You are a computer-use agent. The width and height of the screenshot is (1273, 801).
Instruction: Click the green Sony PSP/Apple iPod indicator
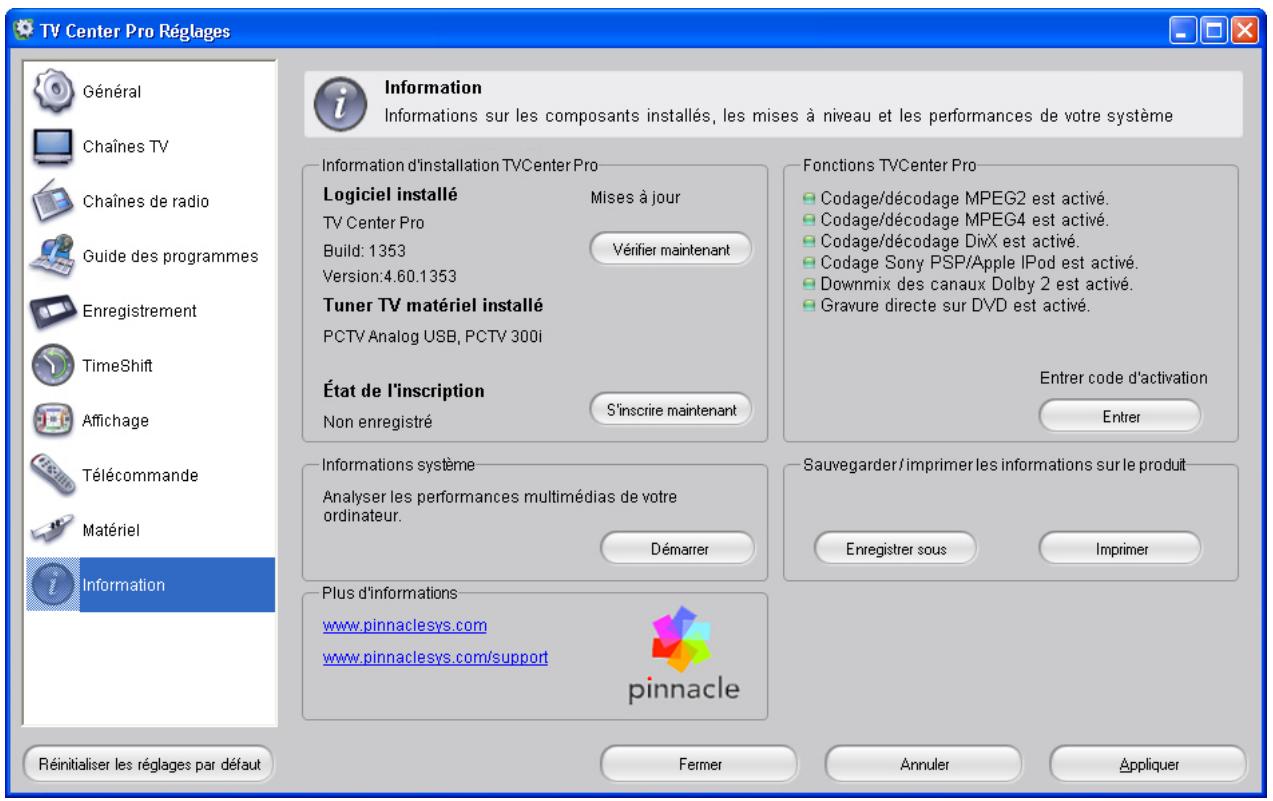(x=810, y=262)
